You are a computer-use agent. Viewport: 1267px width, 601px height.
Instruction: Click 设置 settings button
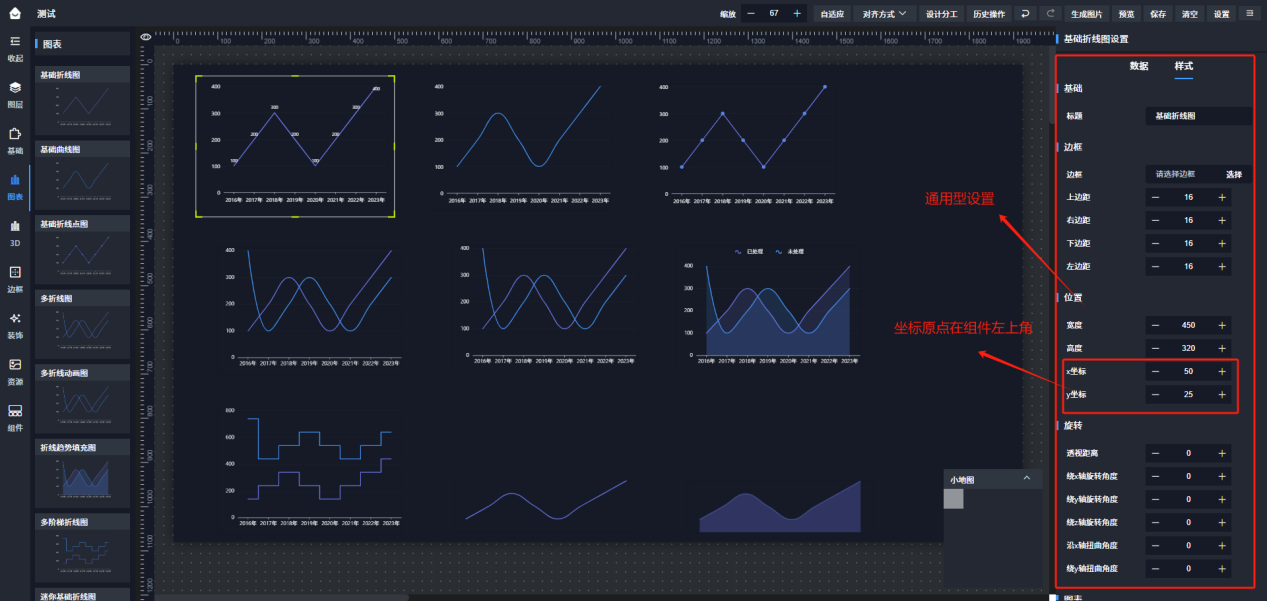[x=1221, y=14]
